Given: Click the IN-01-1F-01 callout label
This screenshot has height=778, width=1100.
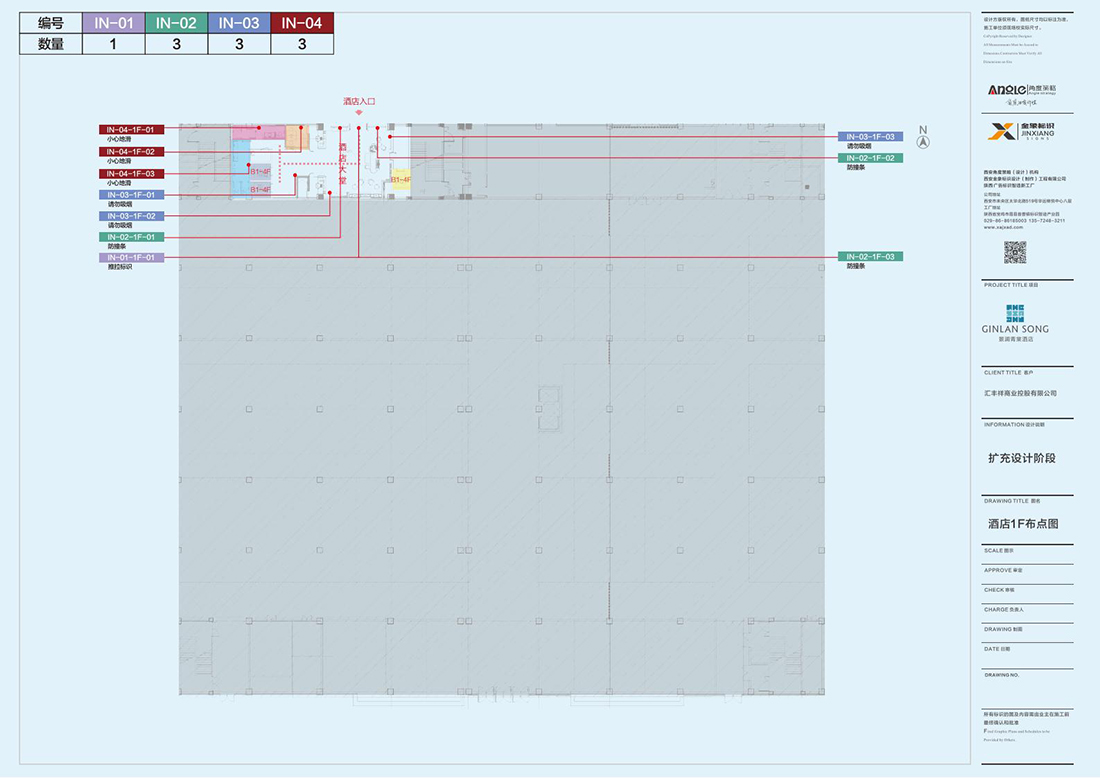Looking at the screenshot, I should (x=131, y=258).
